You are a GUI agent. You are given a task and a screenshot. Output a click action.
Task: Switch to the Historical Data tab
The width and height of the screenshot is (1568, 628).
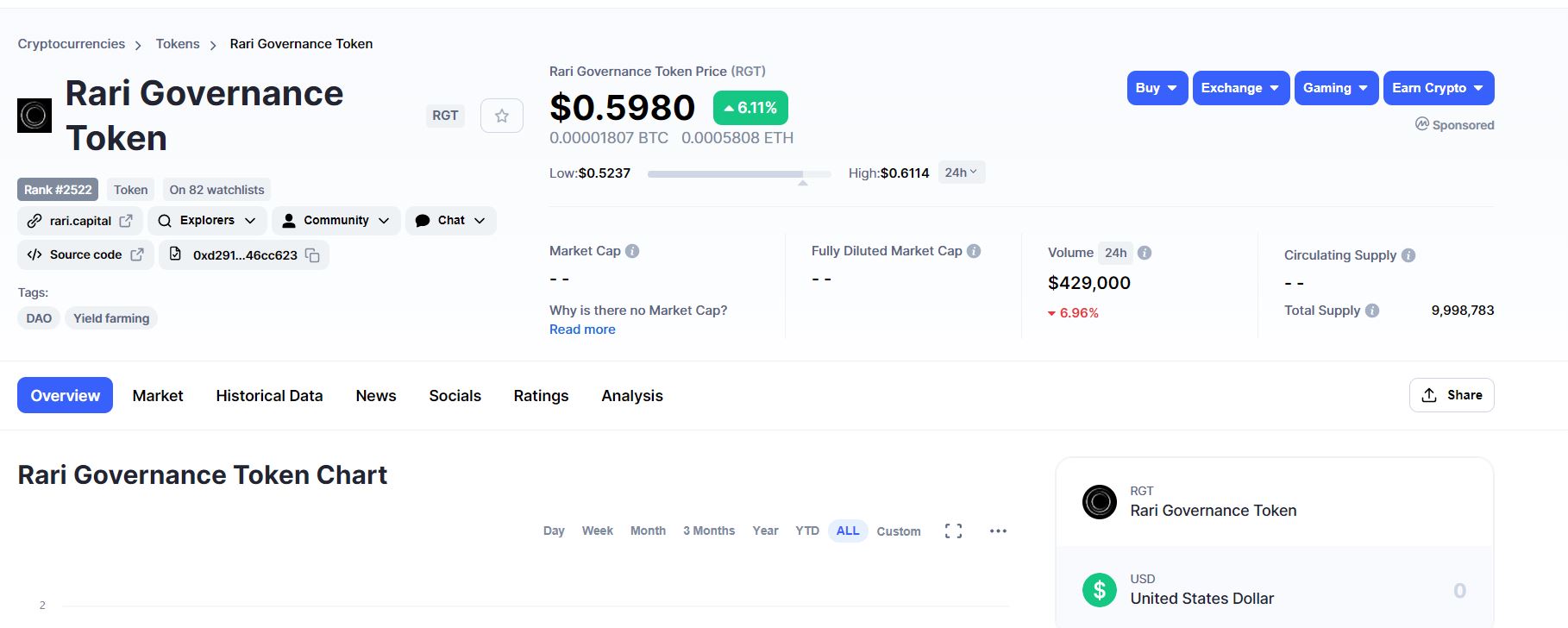point(269,396)
